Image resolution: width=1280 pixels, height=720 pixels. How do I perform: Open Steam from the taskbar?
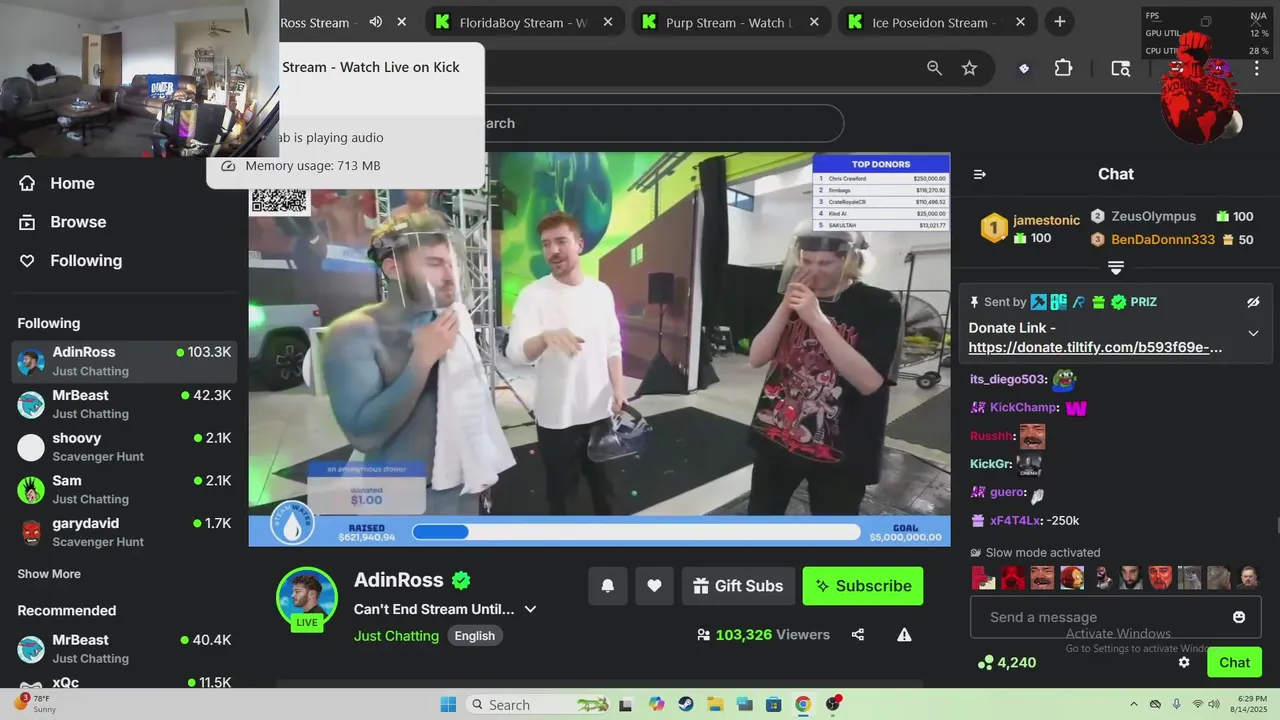685,704
